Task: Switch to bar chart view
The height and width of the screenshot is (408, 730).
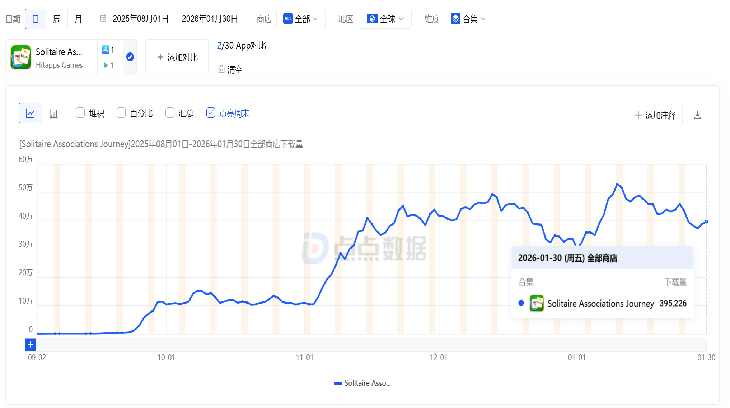Action: tap(54, 114)
